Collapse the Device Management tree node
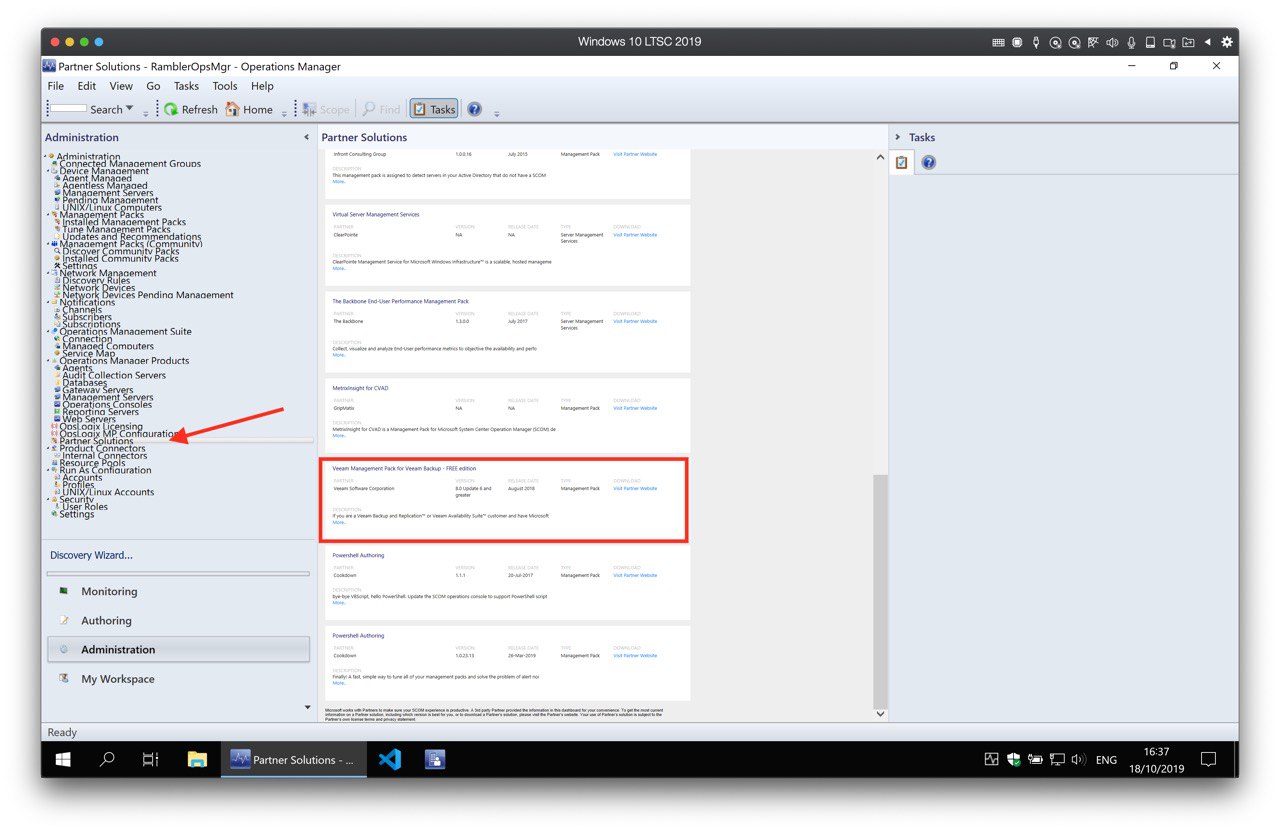Viewport: 1280px width, 832px height. tap(46, 171)
